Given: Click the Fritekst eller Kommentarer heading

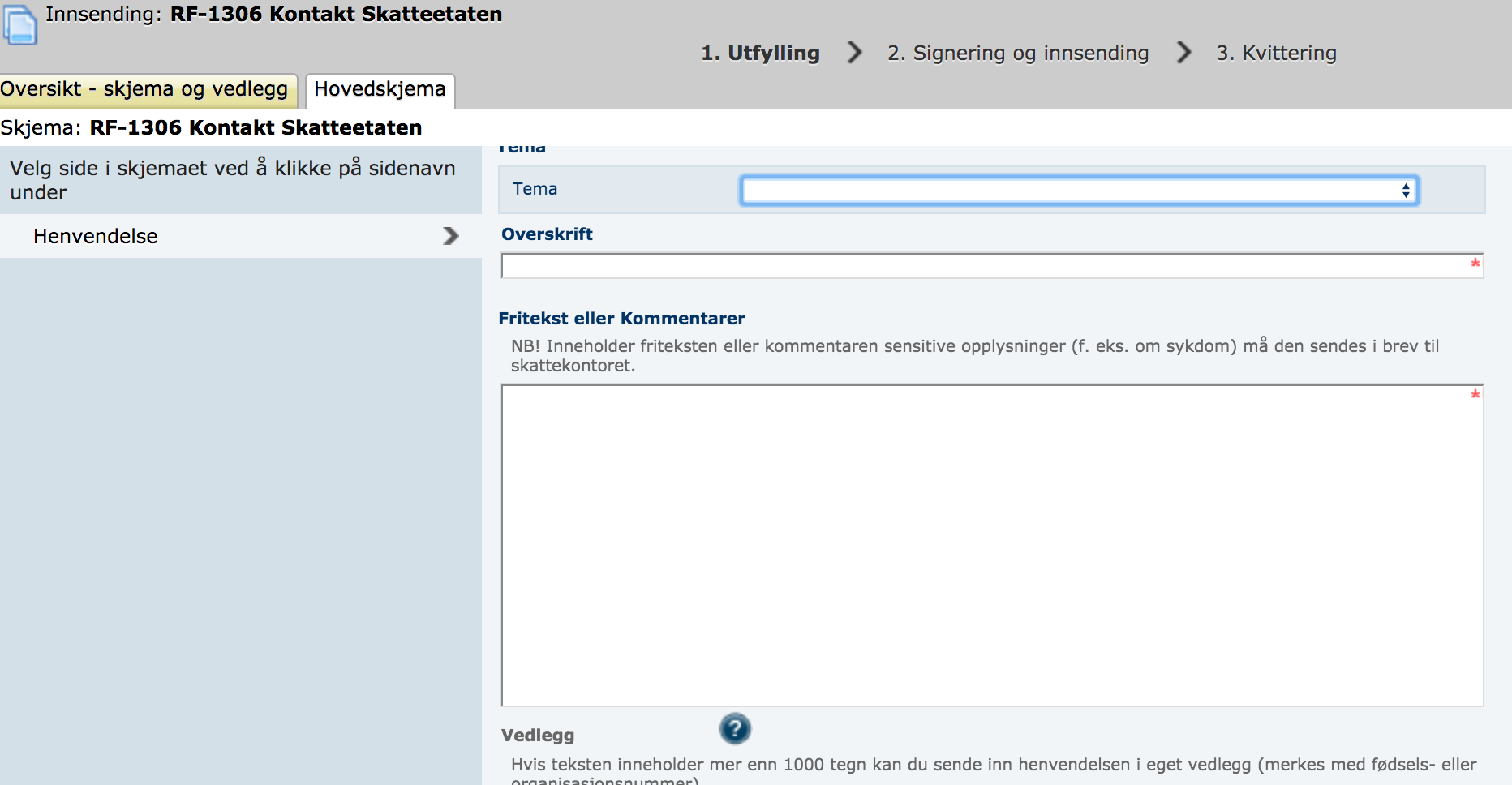Looking at the screenshot, I should pos(621,319).
